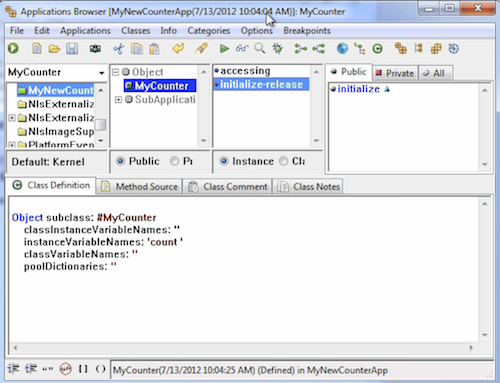Click the green circular run icon
This screenshot has height=383, width=500.
click(13, 49)
